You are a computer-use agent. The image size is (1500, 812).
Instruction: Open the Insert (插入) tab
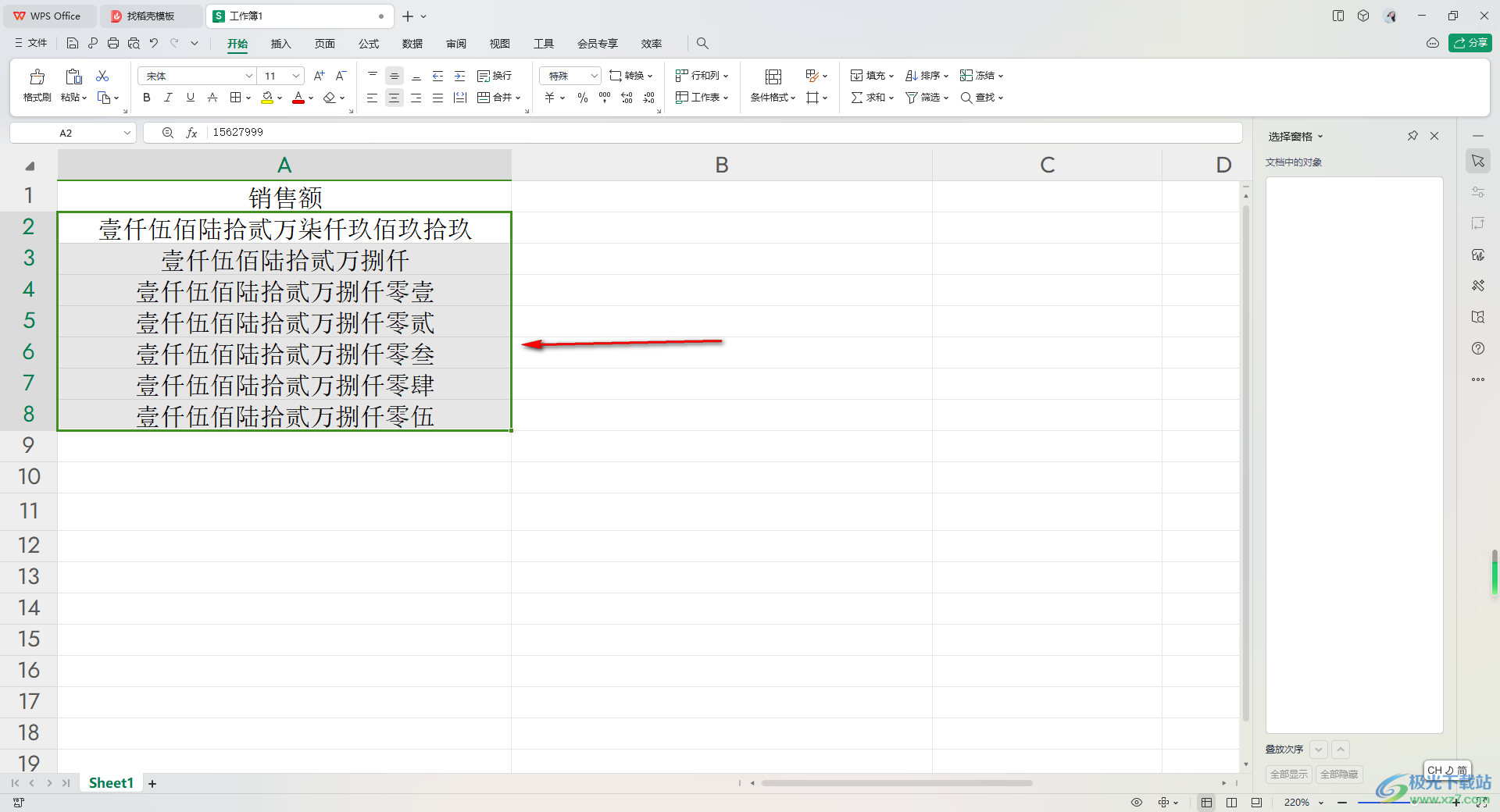point(280,44)
